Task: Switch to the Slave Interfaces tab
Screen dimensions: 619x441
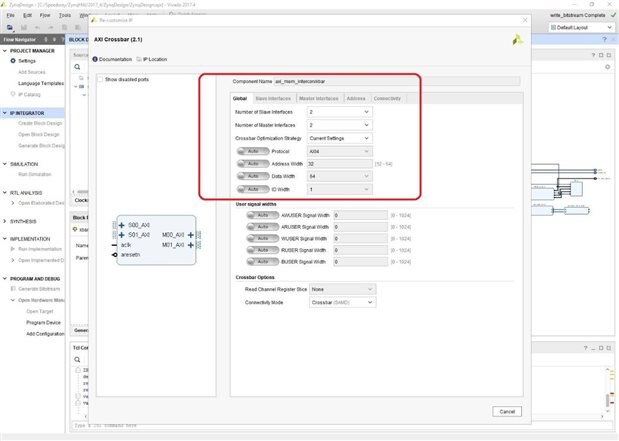Action: coord(273,98)
